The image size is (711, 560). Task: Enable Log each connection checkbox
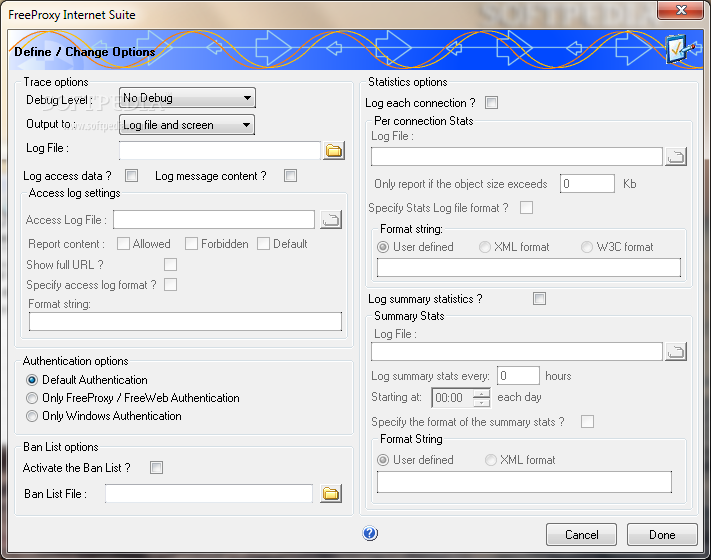[x=492, y=102]
